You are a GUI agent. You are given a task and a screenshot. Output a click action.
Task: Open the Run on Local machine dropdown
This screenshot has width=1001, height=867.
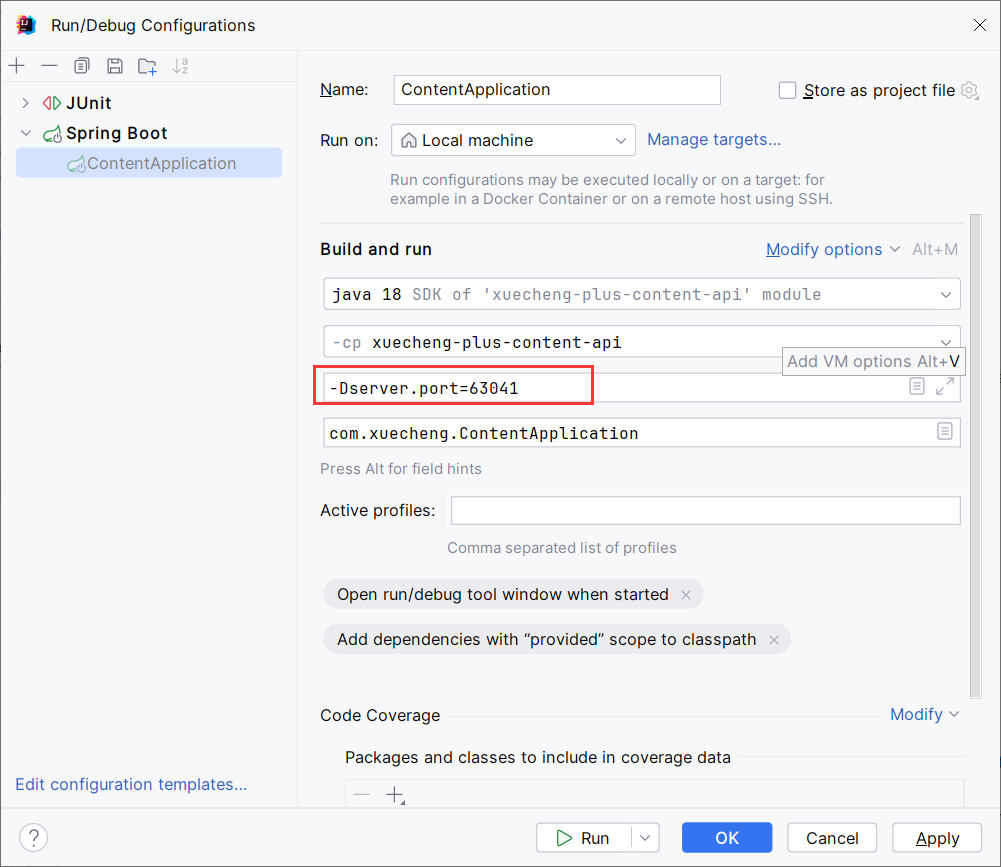pyautogui.click(x=513, y=140)
